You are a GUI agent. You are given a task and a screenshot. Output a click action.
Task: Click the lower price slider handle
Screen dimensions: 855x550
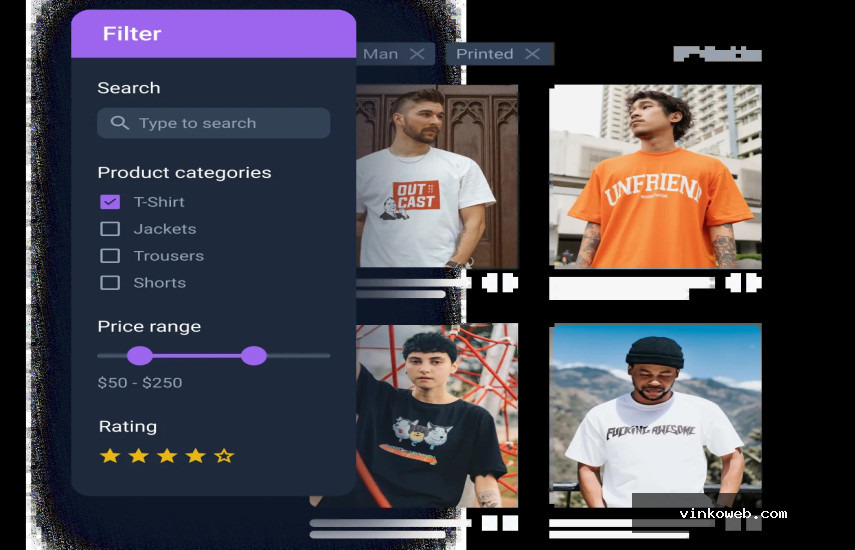(x=140, y=355)
